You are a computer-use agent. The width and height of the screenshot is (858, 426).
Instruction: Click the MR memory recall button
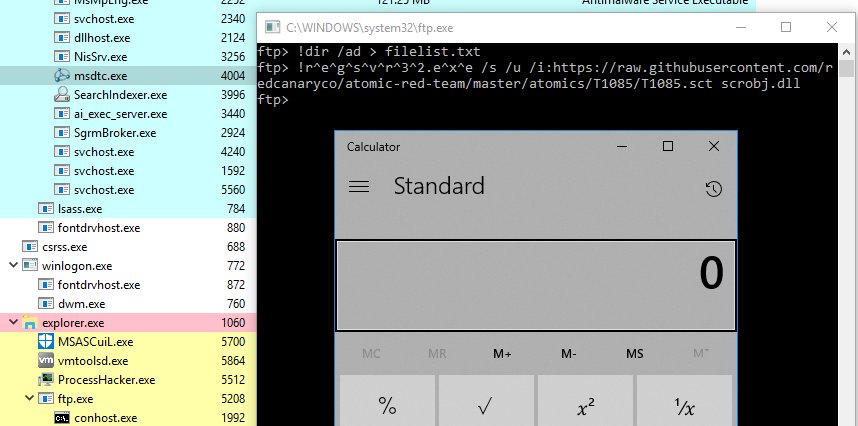coord(437,354)
